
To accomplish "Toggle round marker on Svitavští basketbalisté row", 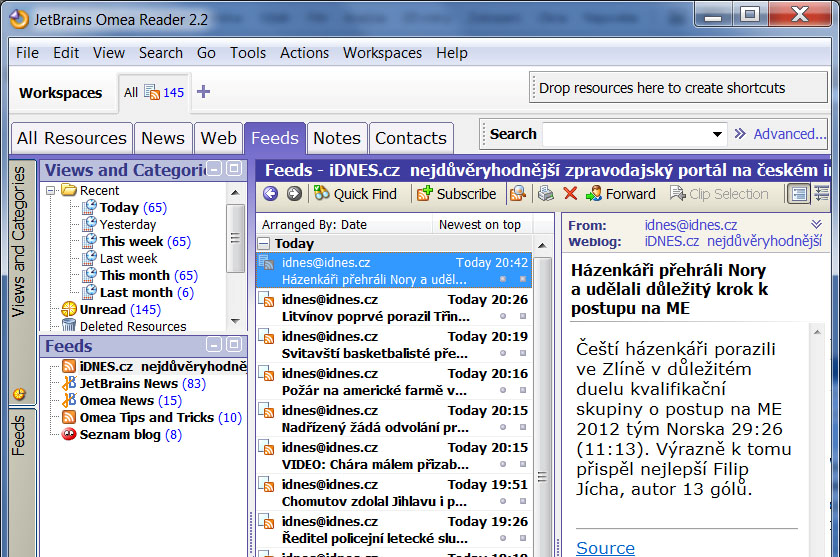I will [503, 353].
